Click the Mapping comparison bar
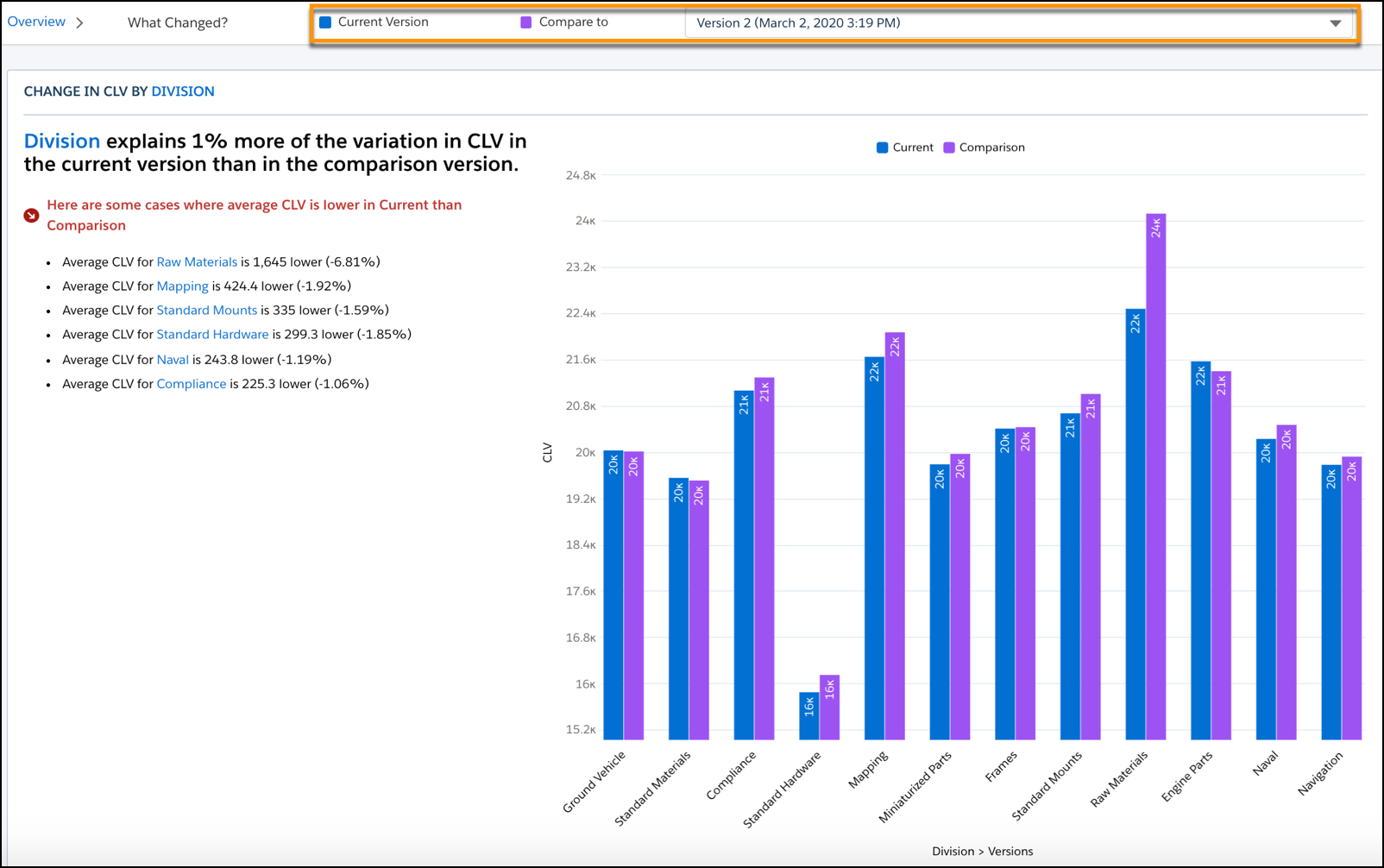 pos(895,536)
